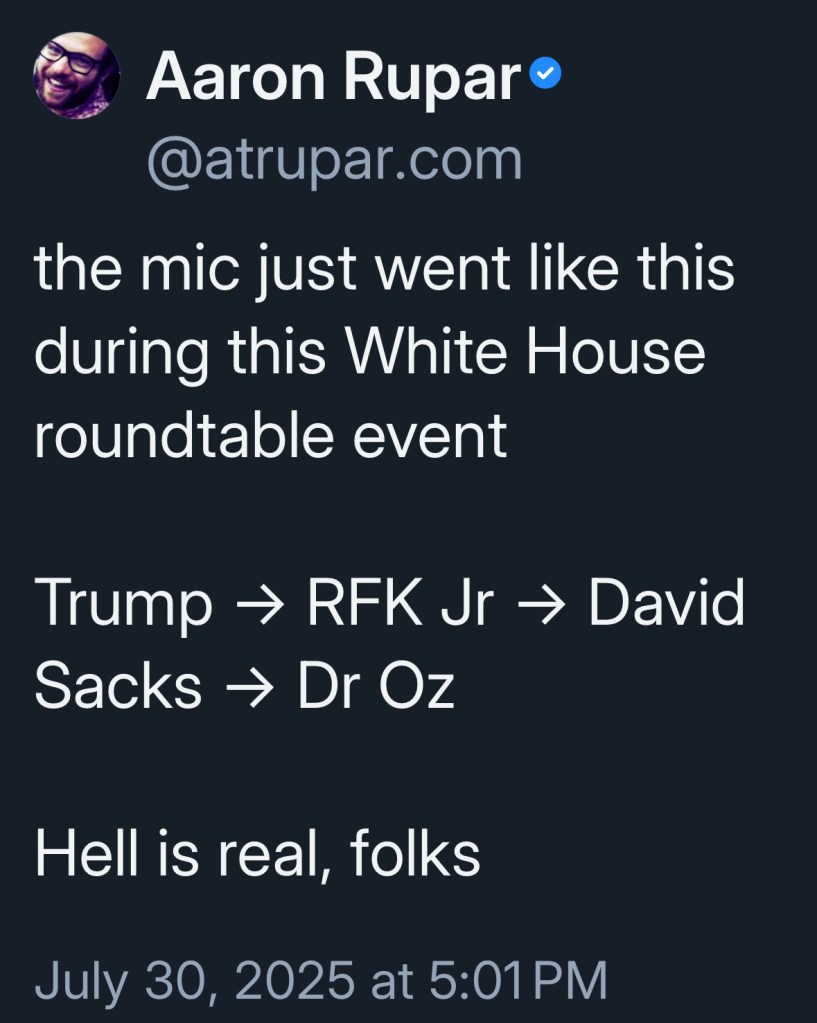817x1023 pixels.
Task: Click the Aaron Rupar display name
Action: 332,76
